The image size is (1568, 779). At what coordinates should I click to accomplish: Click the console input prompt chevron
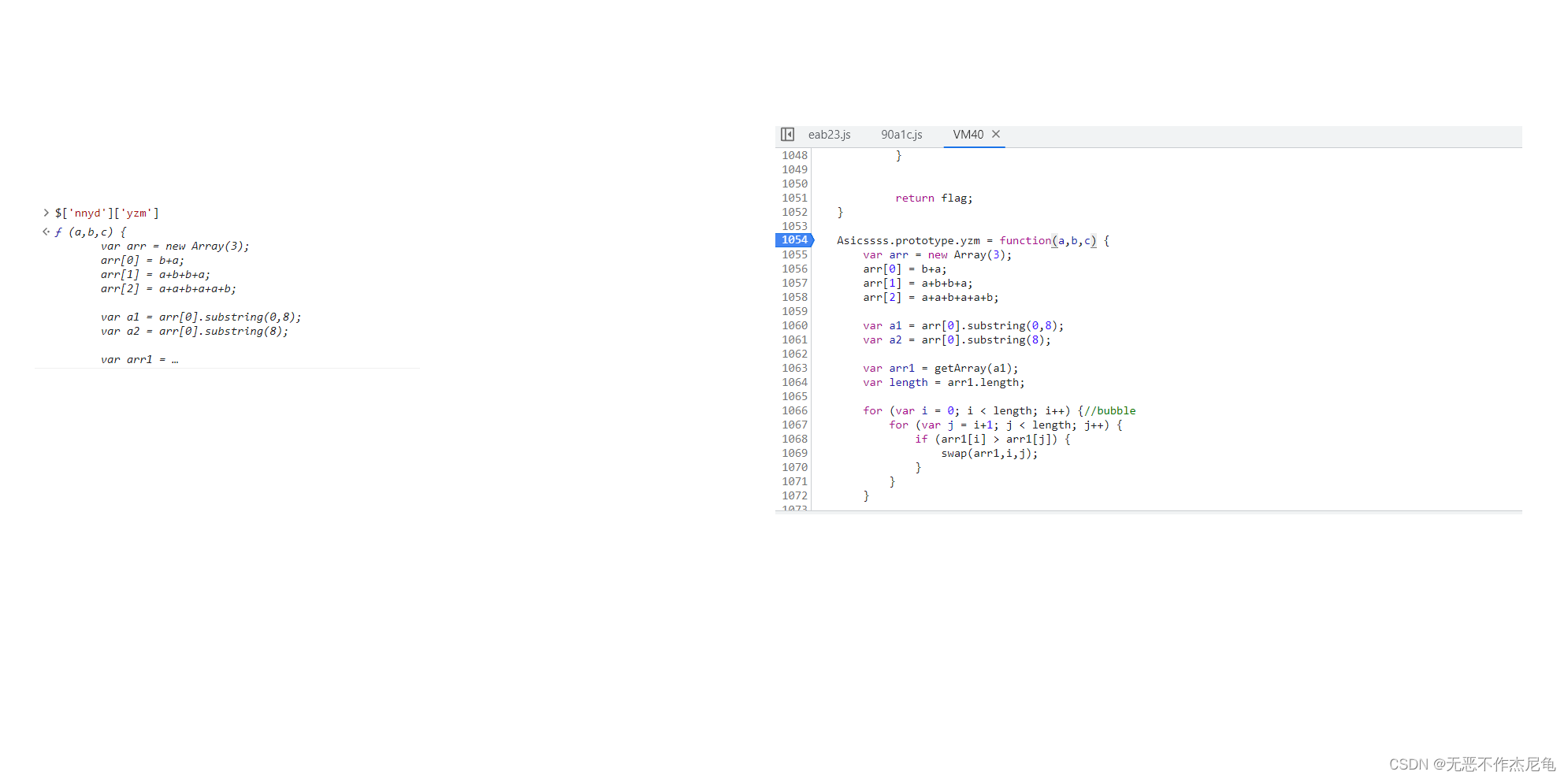point(46,213)
